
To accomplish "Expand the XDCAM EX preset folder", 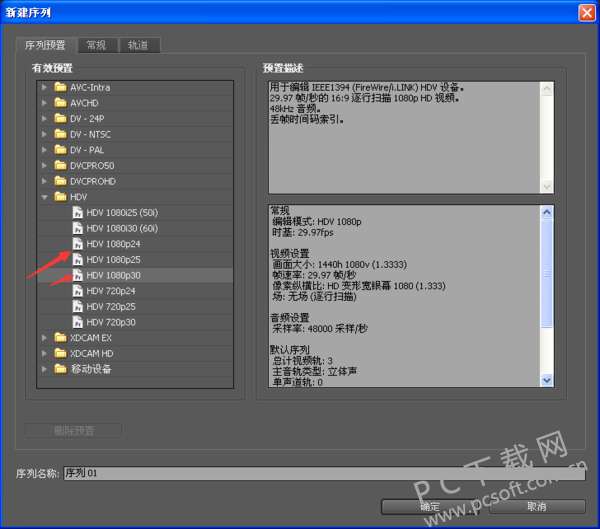I will pyautogui.click(x=44, y=338).
